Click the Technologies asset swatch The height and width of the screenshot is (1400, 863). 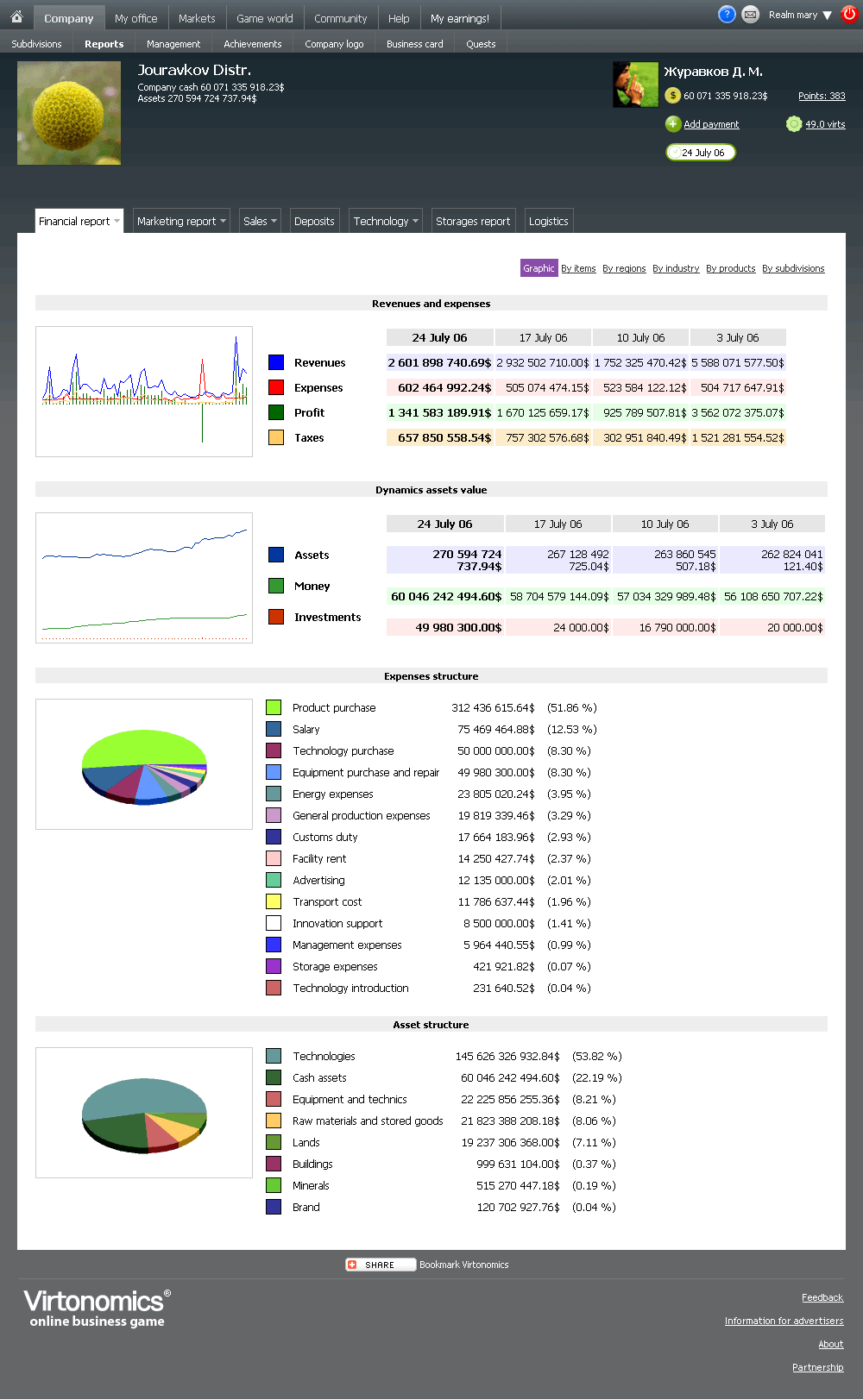tap(274, 1056)
